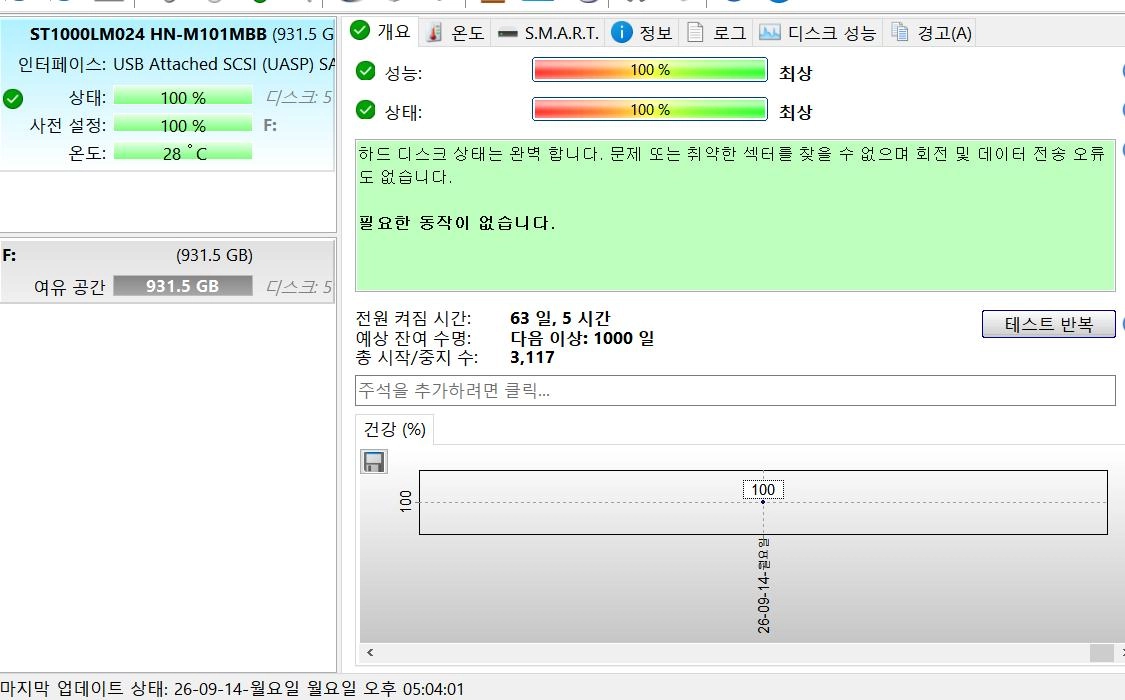Click the 온도 28 °C temperature bar
Screen dimensions: 1125x700
coord(183,153)
